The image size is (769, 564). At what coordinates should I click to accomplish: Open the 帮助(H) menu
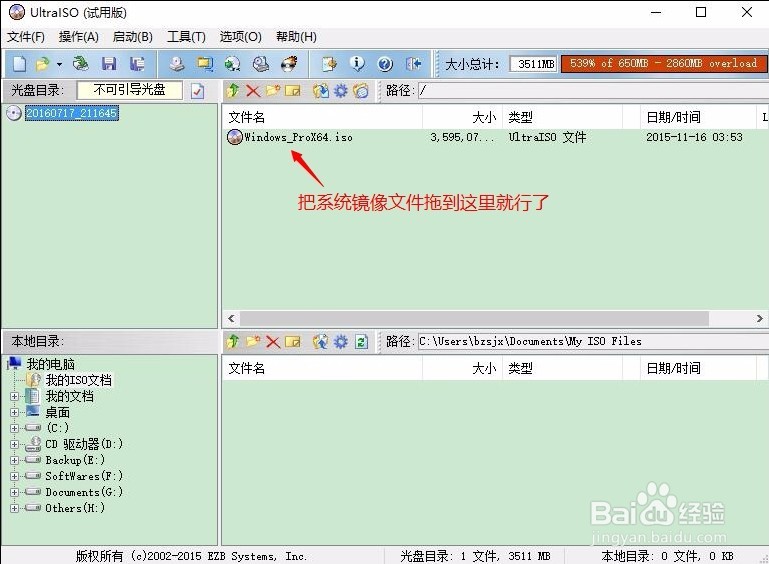296,37
